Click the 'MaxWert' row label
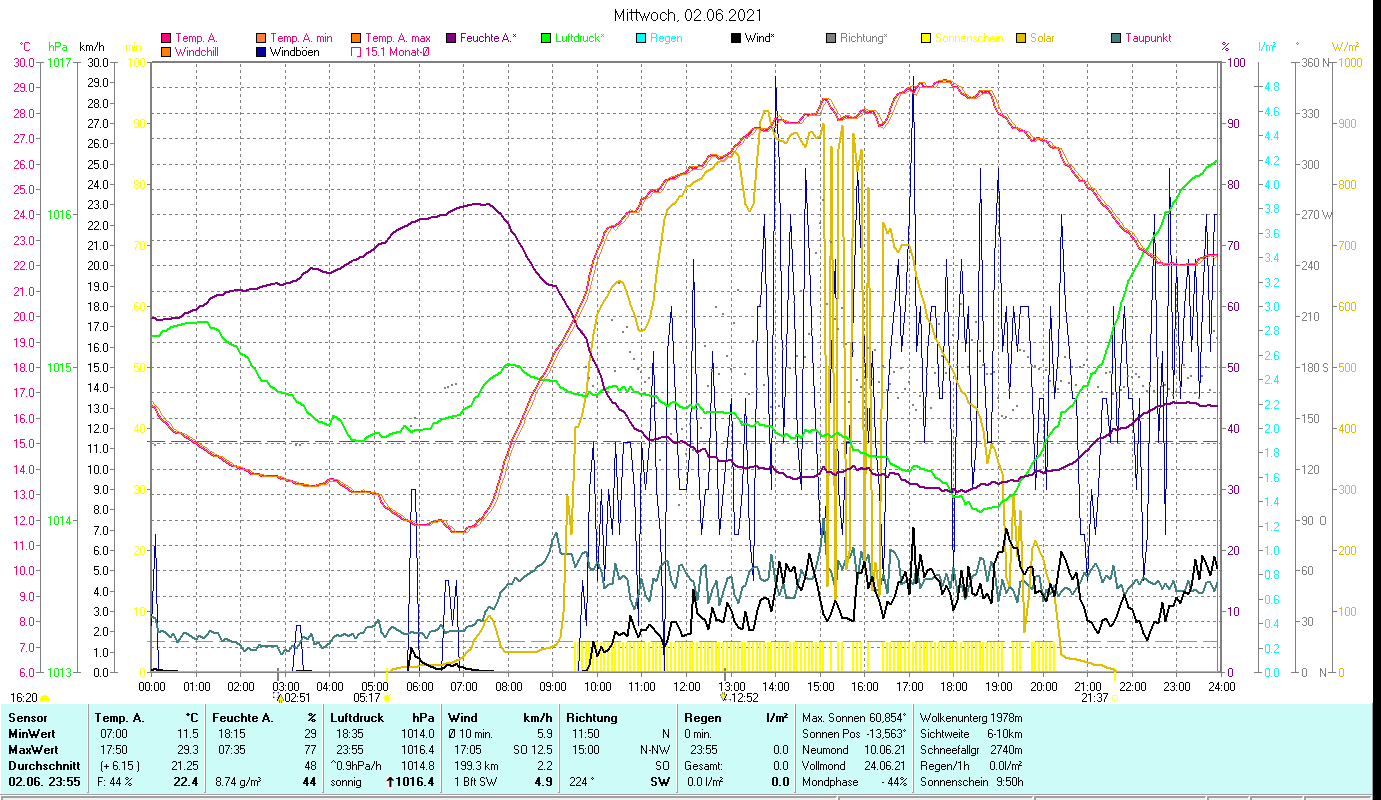 33,750
